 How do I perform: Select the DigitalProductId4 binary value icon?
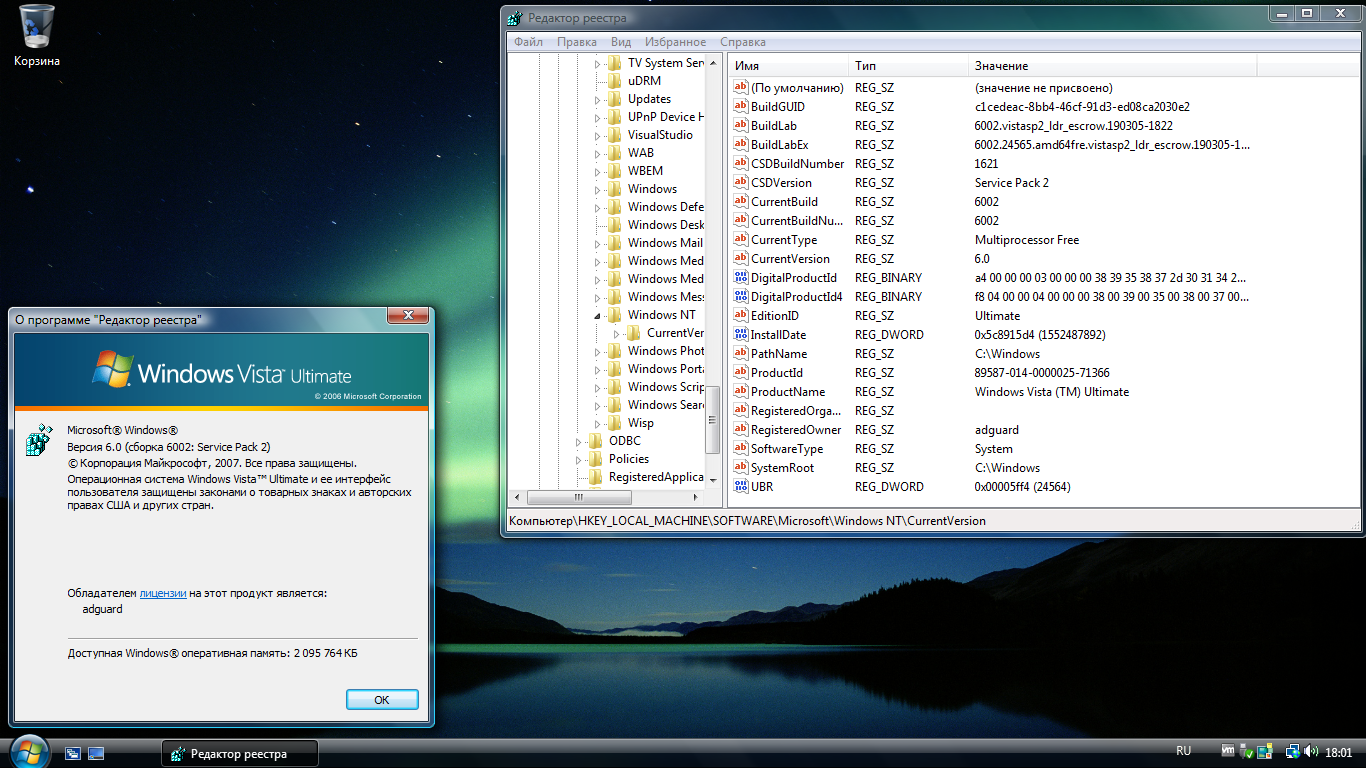(x=741, y=297)
